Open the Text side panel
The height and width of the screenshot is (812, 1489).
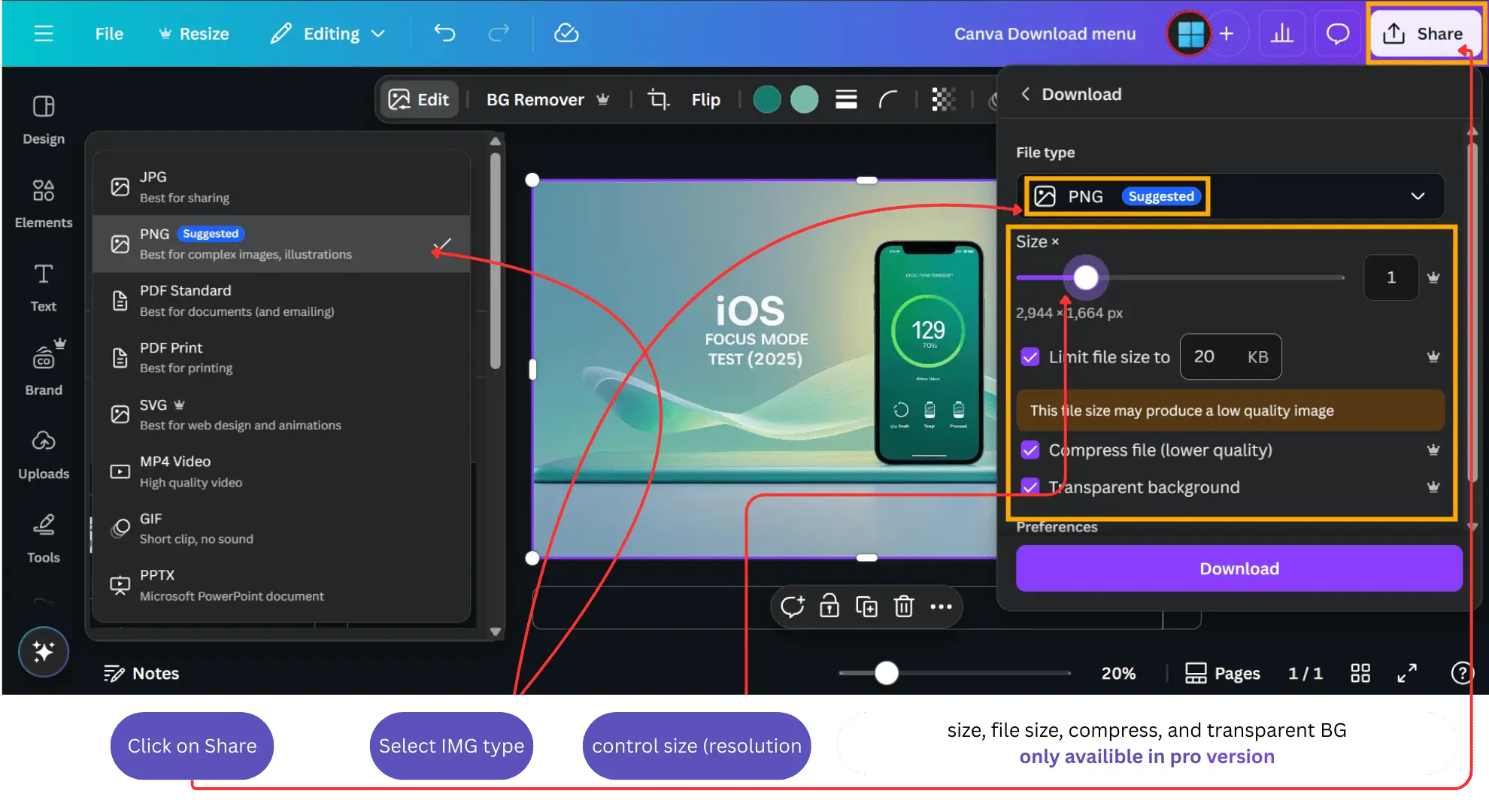44,287
